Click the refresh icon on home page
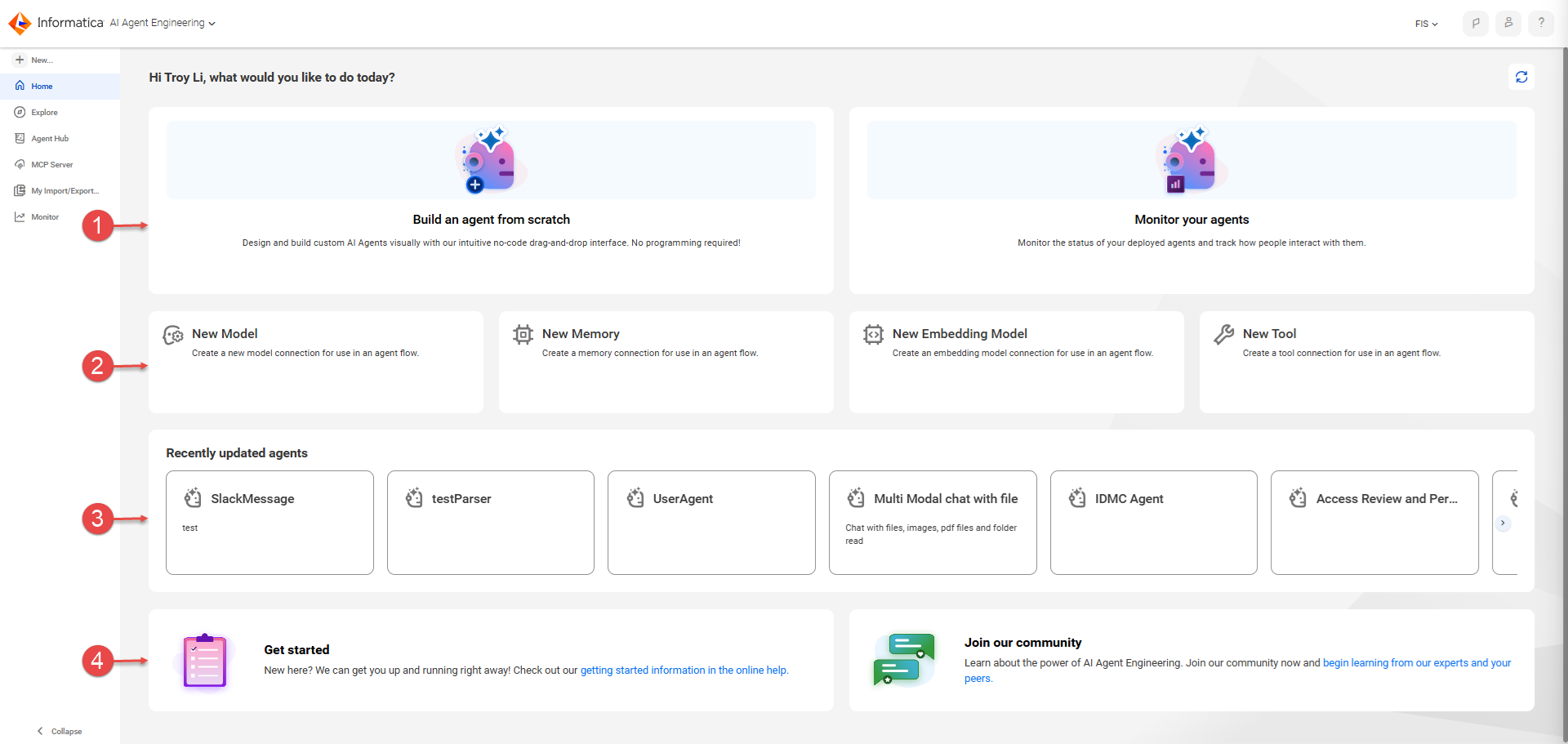 [1521, 77]
